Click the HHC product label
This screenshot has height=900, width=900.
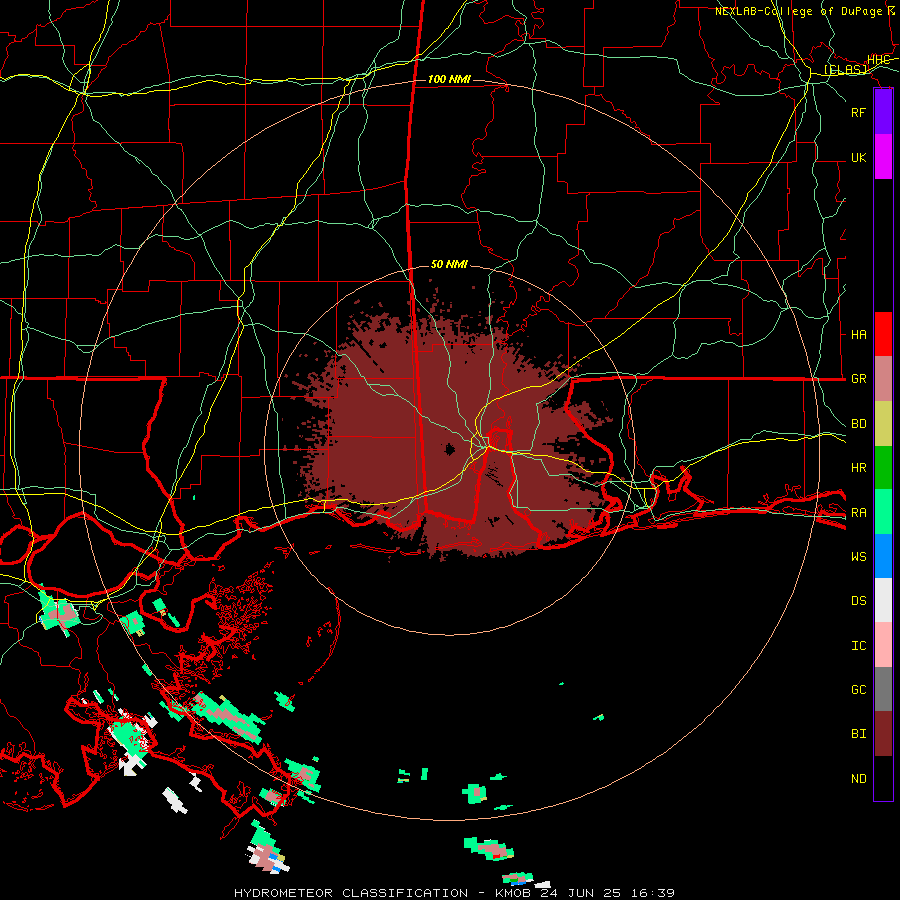click(x=878, y=60)
